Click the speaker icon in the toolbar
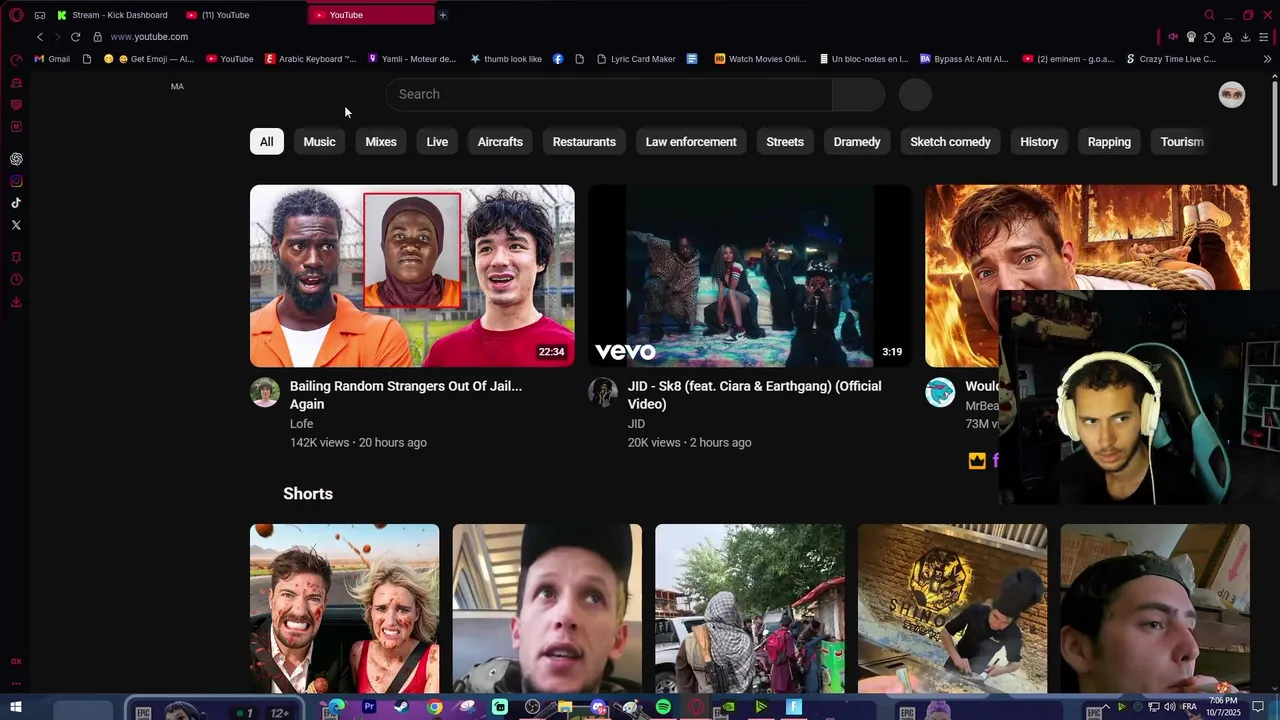Image resolution: width=1280 pixels, height=720 pixels. 1173,37
